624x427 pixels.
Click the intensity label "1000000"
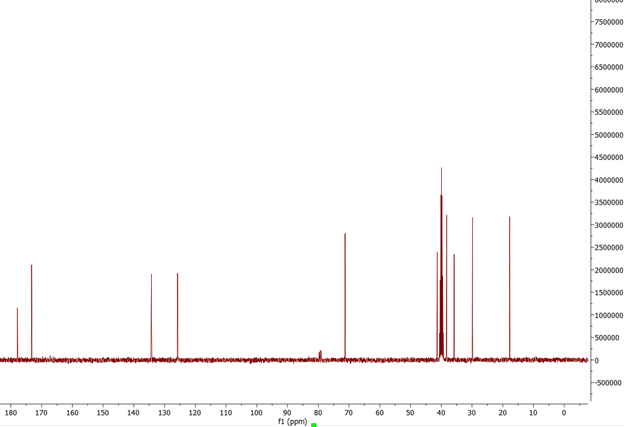coord(609,315)
